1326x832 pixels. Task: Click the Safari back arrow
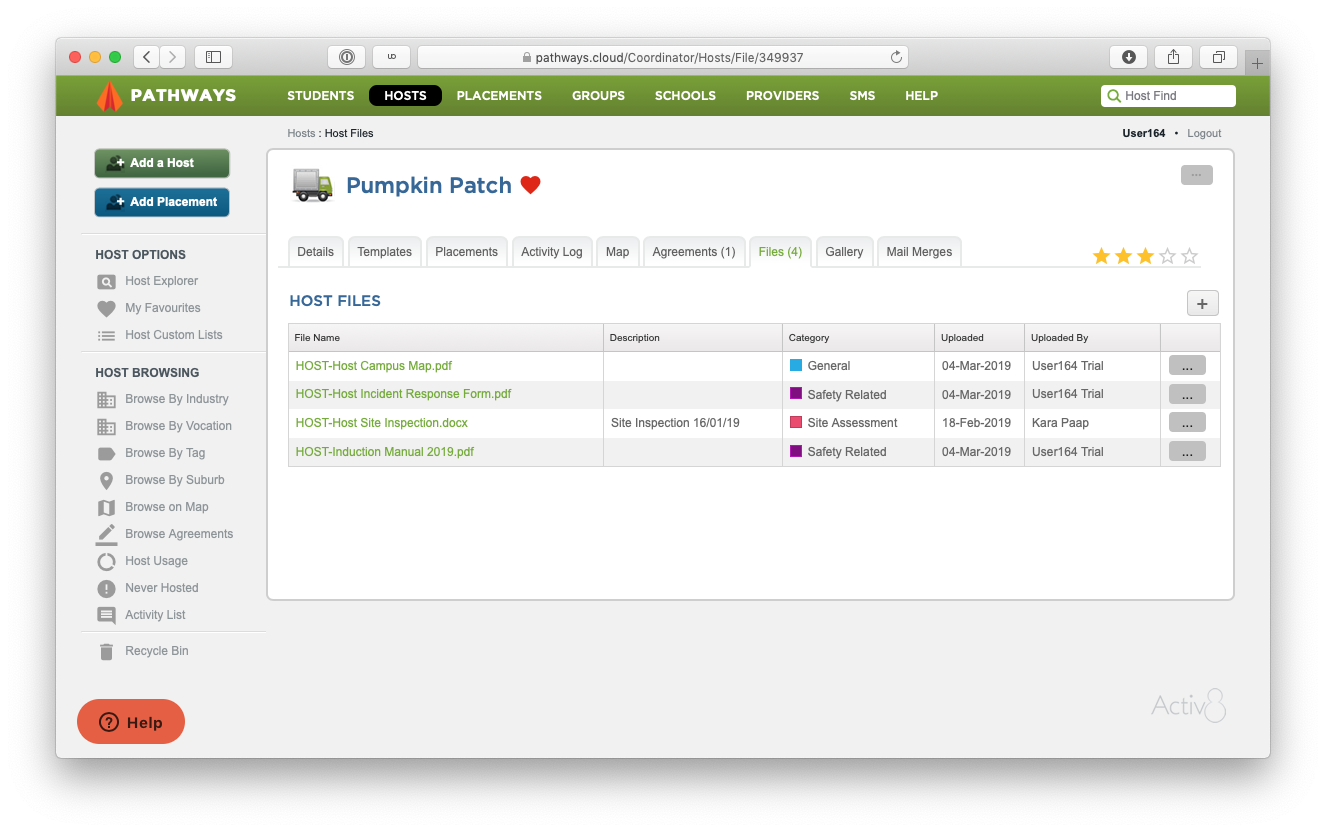(x=147, y=57)
